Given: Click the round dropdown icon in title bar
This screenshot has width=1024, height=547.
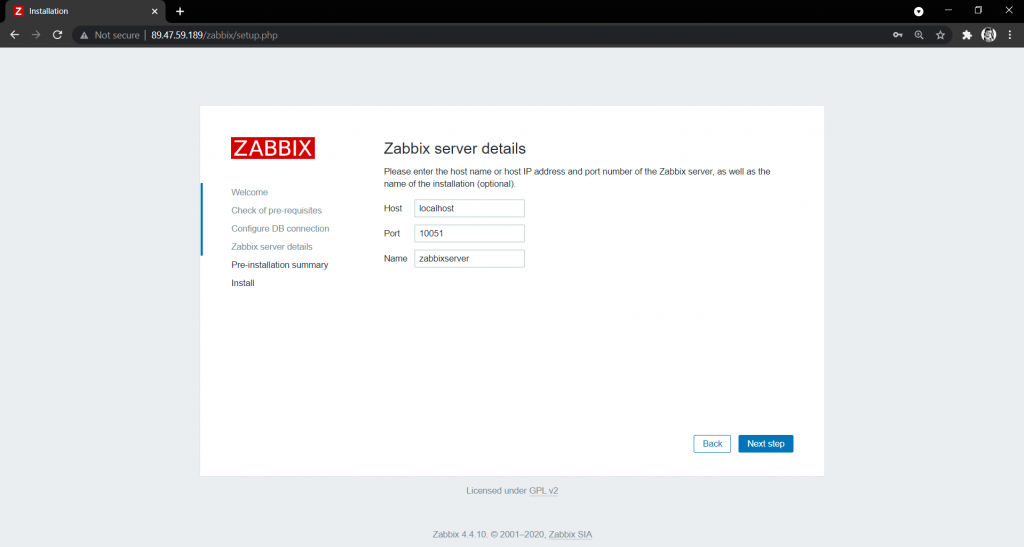Looking at the screenshot, I should coord(918,11).
